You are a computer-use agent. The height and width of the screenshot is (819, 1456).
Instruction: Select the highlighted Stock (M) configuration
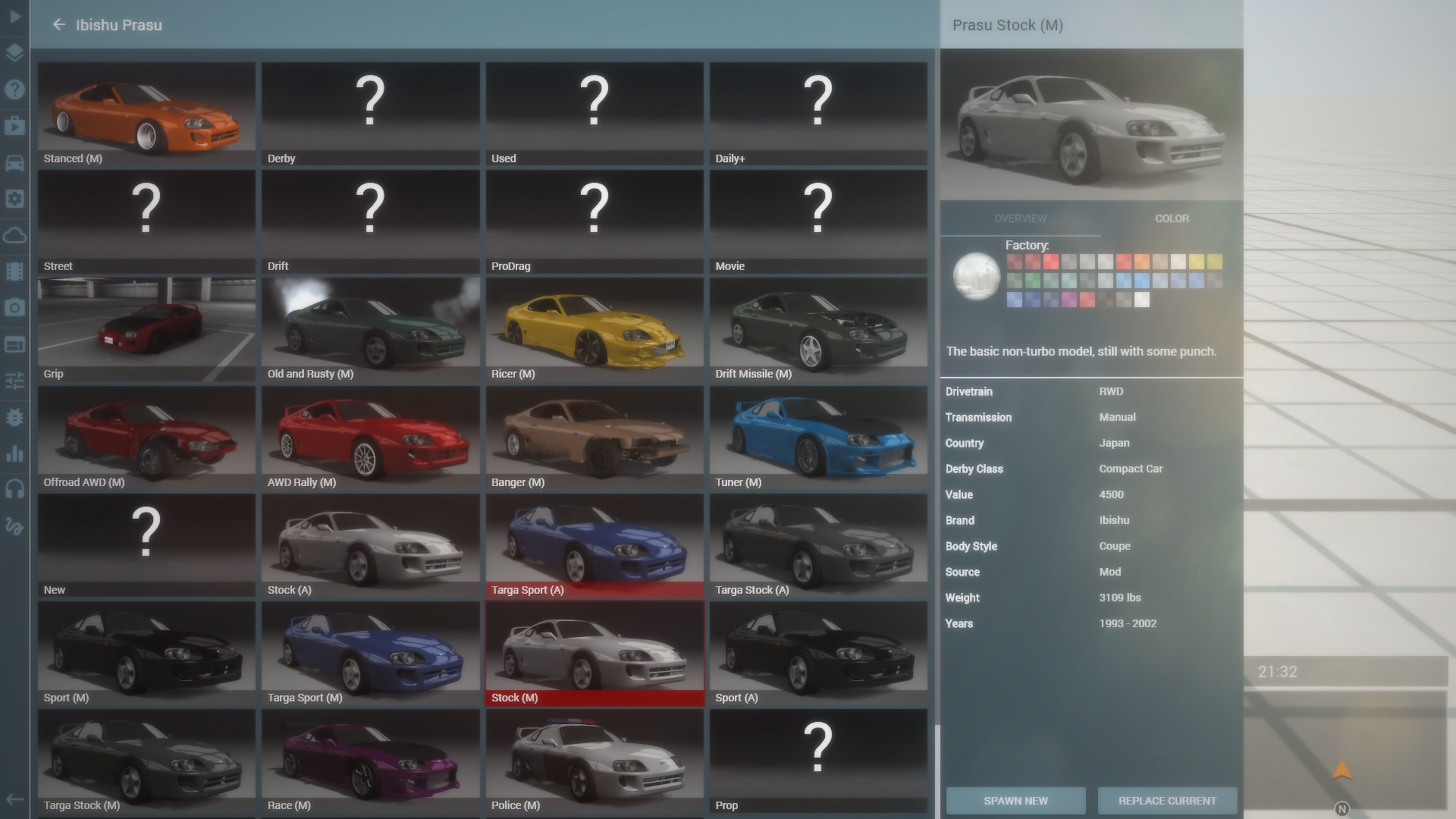[595, 653]
